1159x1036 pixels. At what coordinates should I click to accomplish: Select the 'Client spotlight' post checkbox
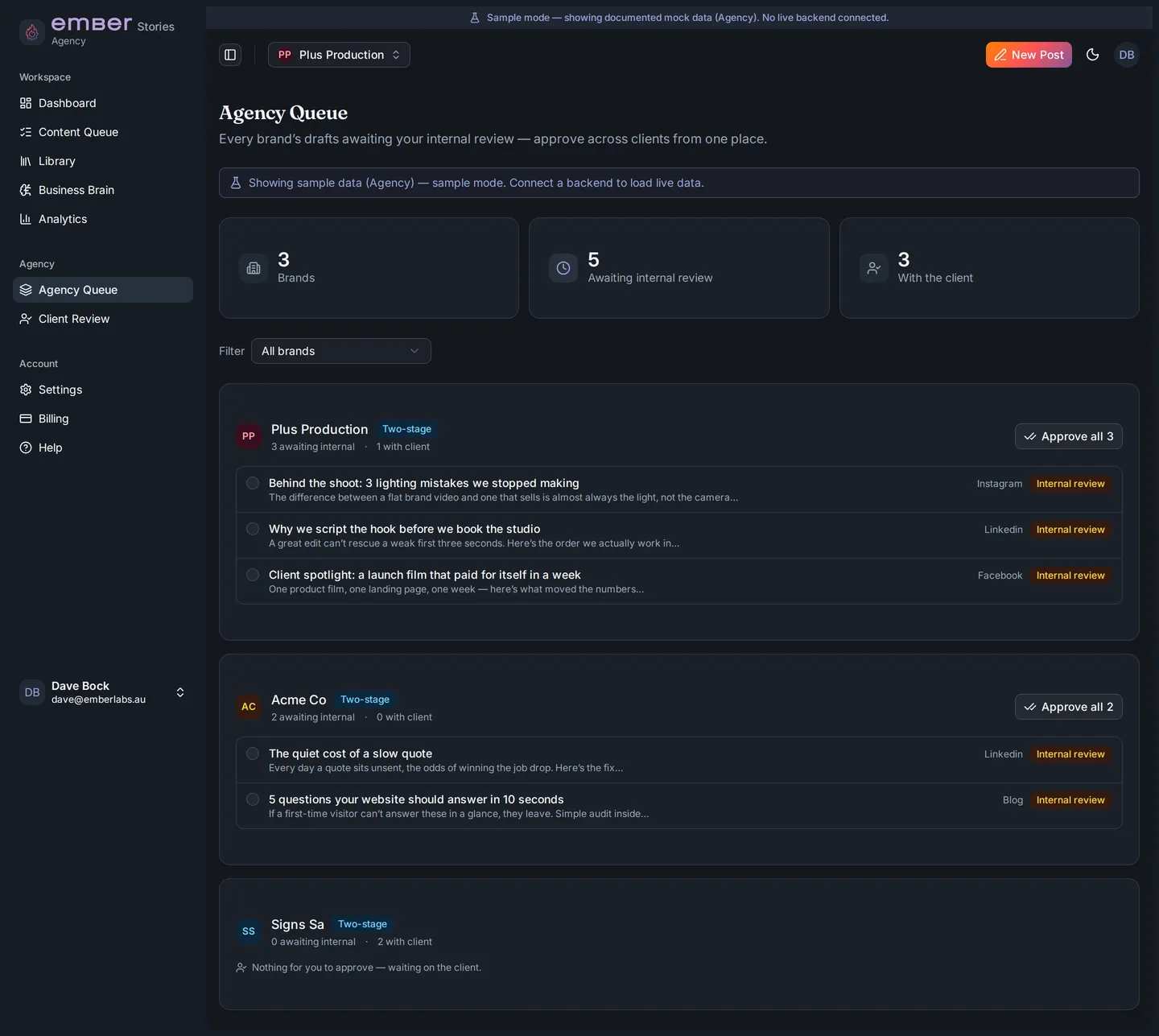(x=253, y=575)
